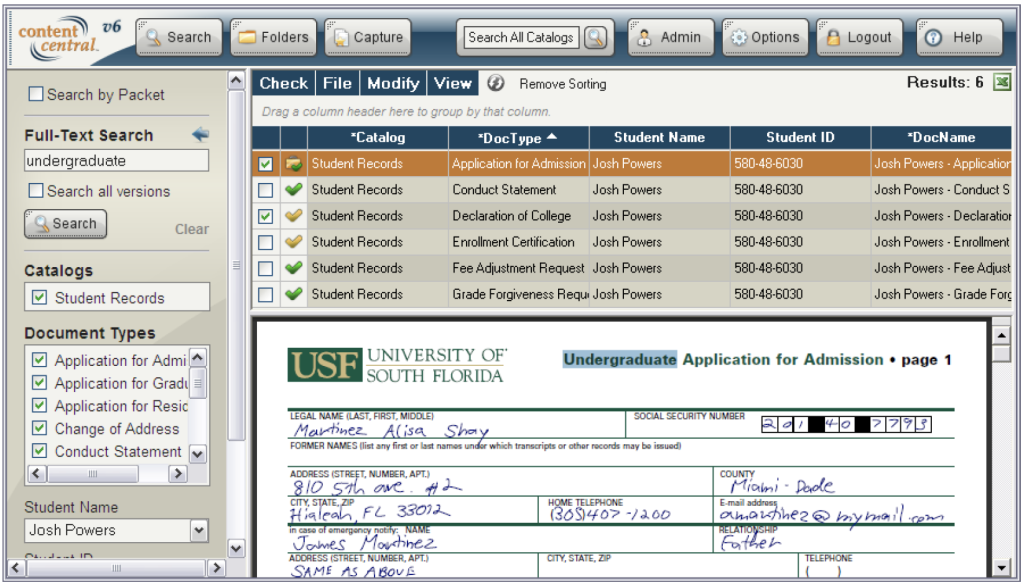1024x585 pixels.
Task: Click the Student ID column header
Action: tap(801, 138)
